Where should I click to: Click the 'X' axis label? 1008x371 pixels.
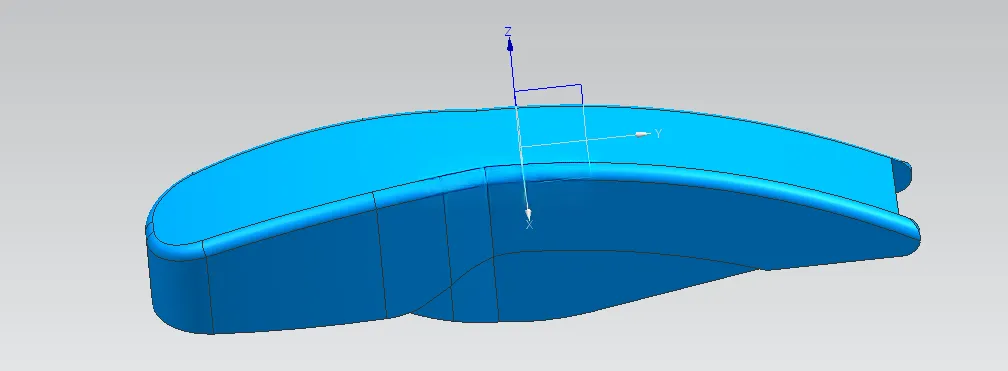coord(530,226)
